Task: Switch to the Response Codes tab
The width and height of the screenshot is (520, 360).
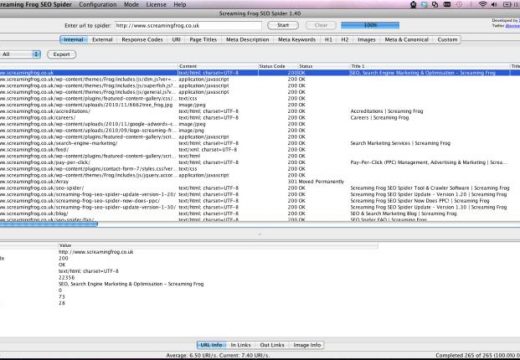Action: 142,40
